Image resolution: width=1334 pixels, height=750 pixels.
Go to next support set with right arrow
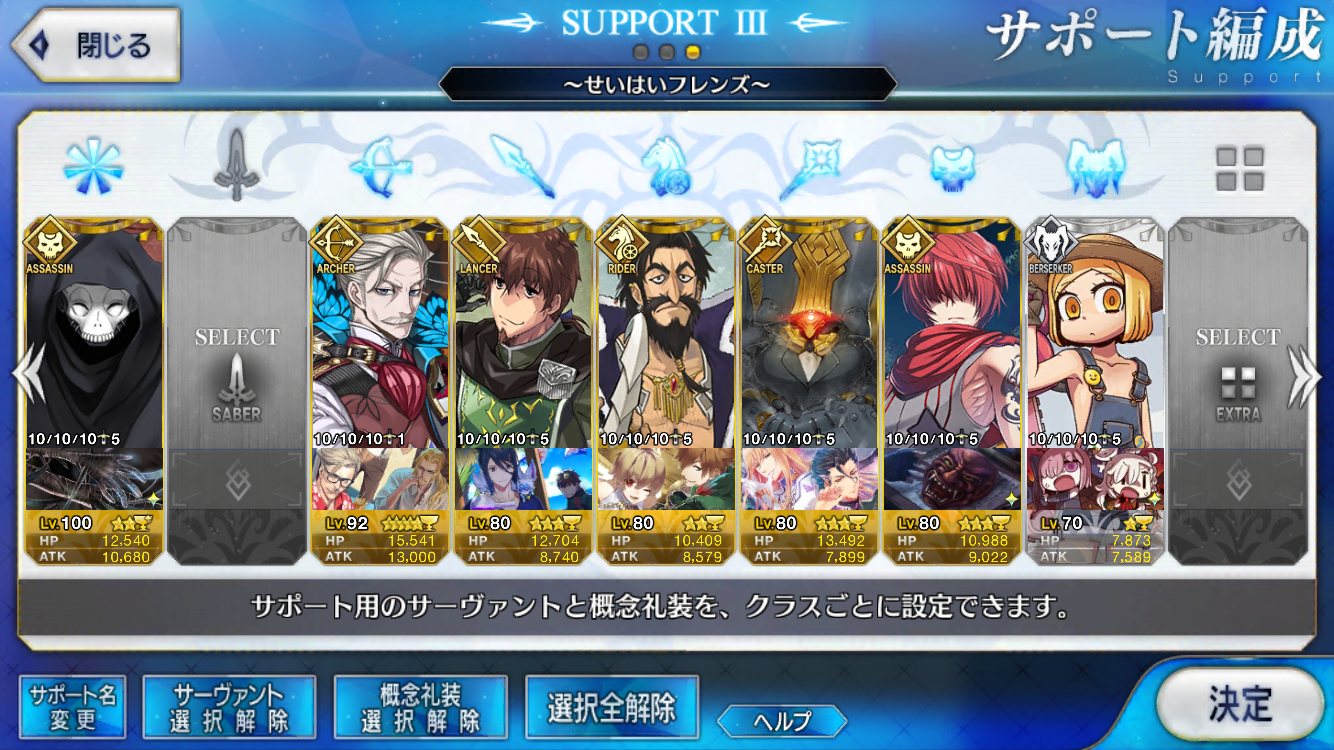pos(1306,378)
